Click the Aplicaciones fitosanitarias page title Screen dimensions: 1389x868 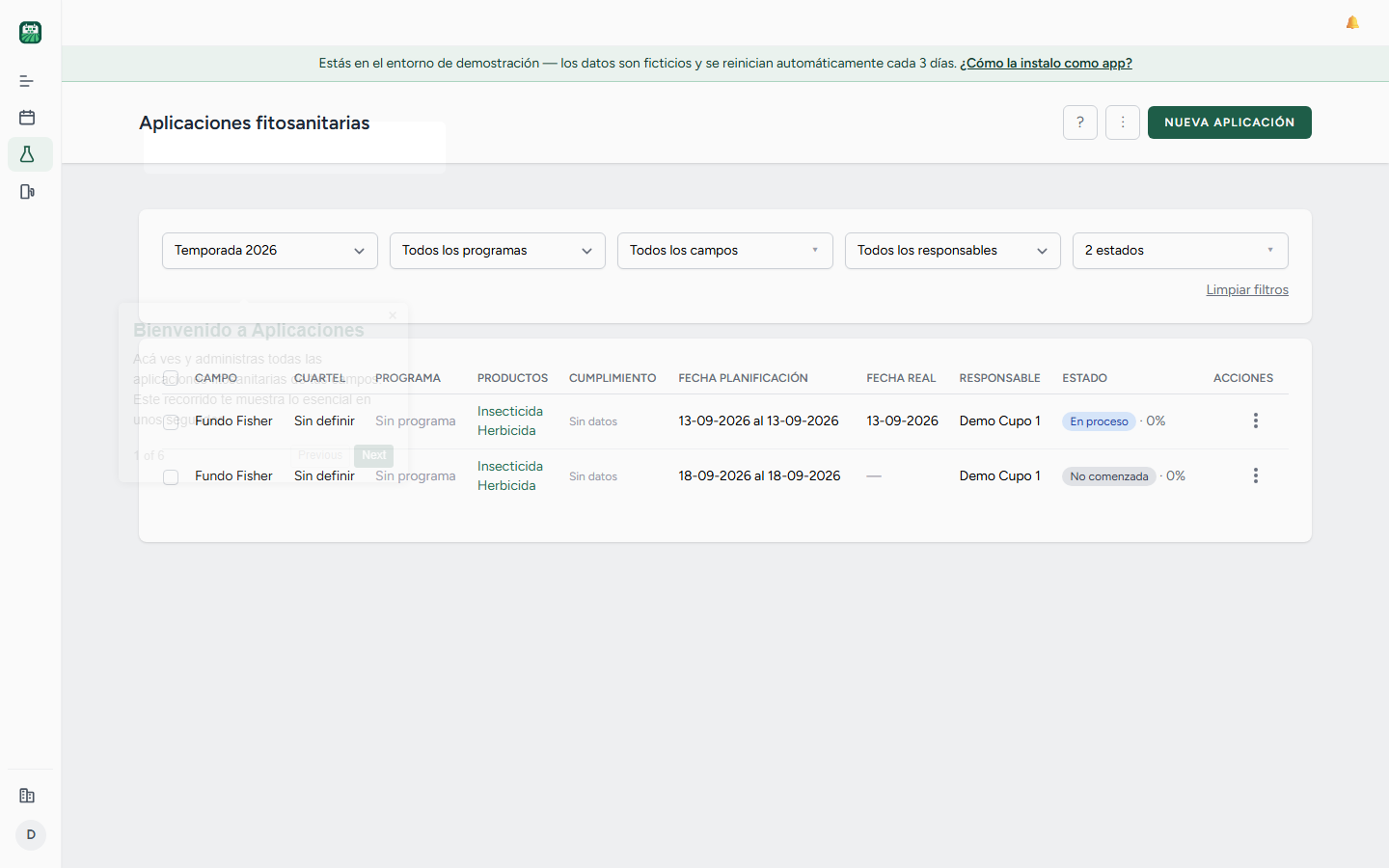point(255,122)
